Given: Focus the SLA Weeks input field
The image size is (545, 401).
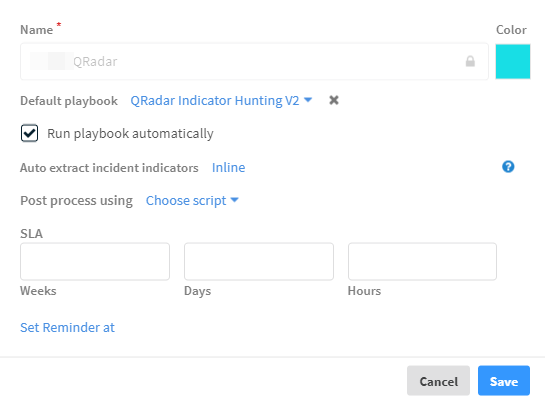Looking at the screenshot, I should pos(95,261).
